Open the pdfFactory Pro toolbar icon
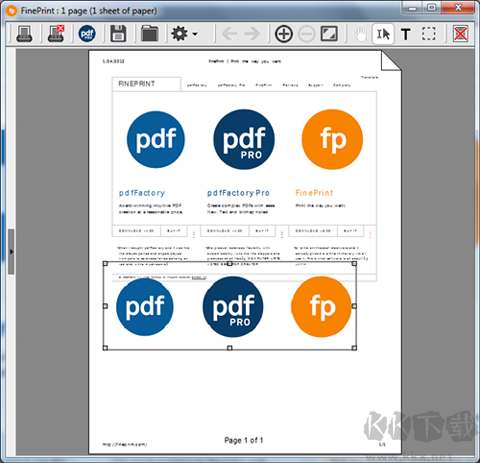The image size is (480, 463). (x=87, y=34)
